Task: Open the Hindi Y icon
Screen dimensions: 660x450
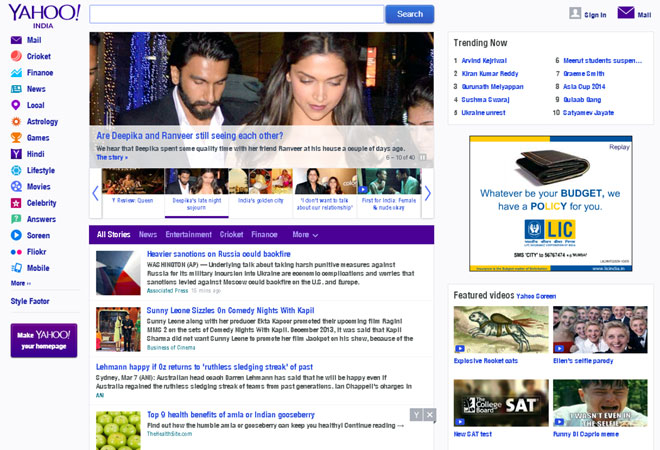Action: click(16, 154)
